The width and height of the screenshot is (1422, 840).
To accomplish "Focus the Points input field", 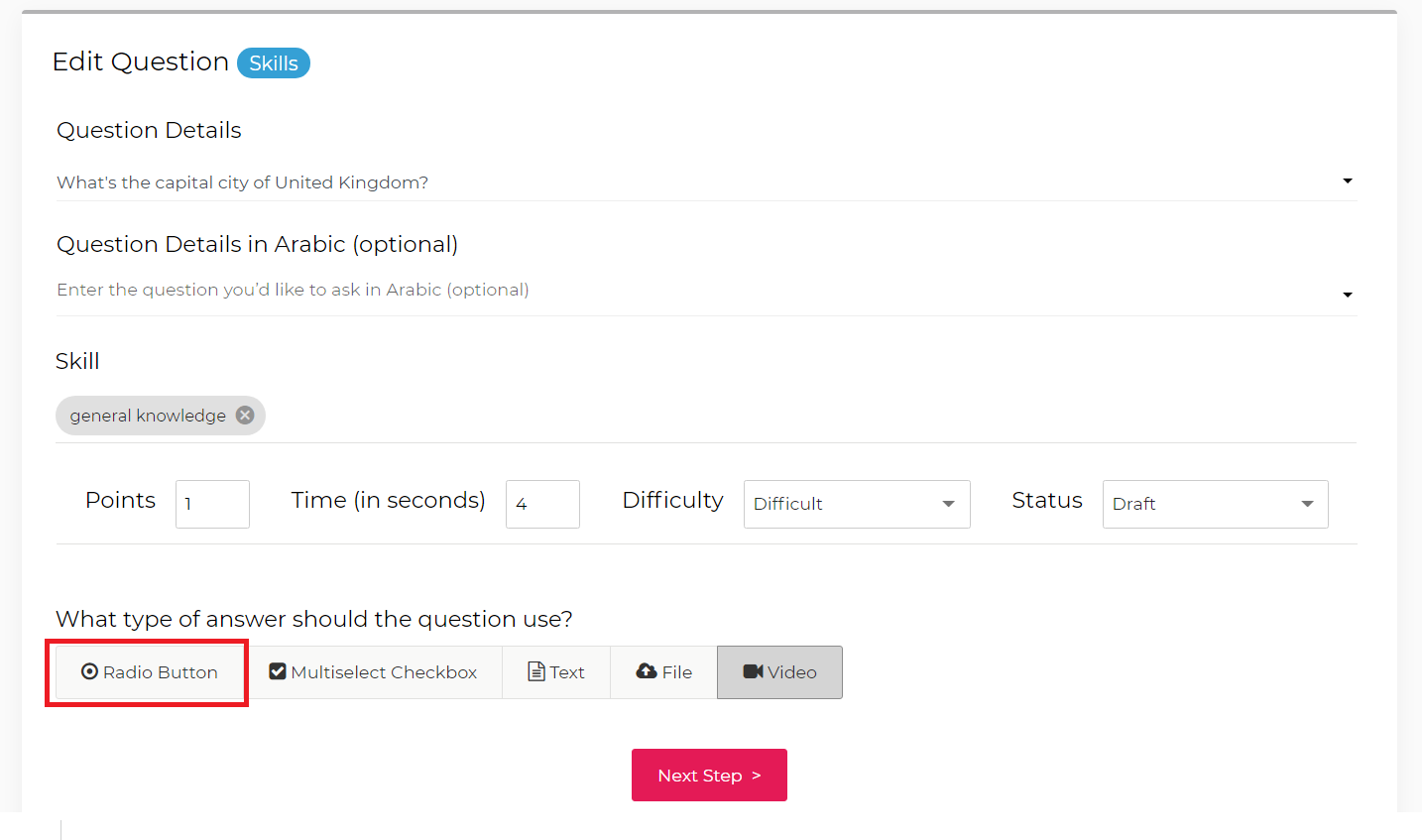I will tap(212, 504).
